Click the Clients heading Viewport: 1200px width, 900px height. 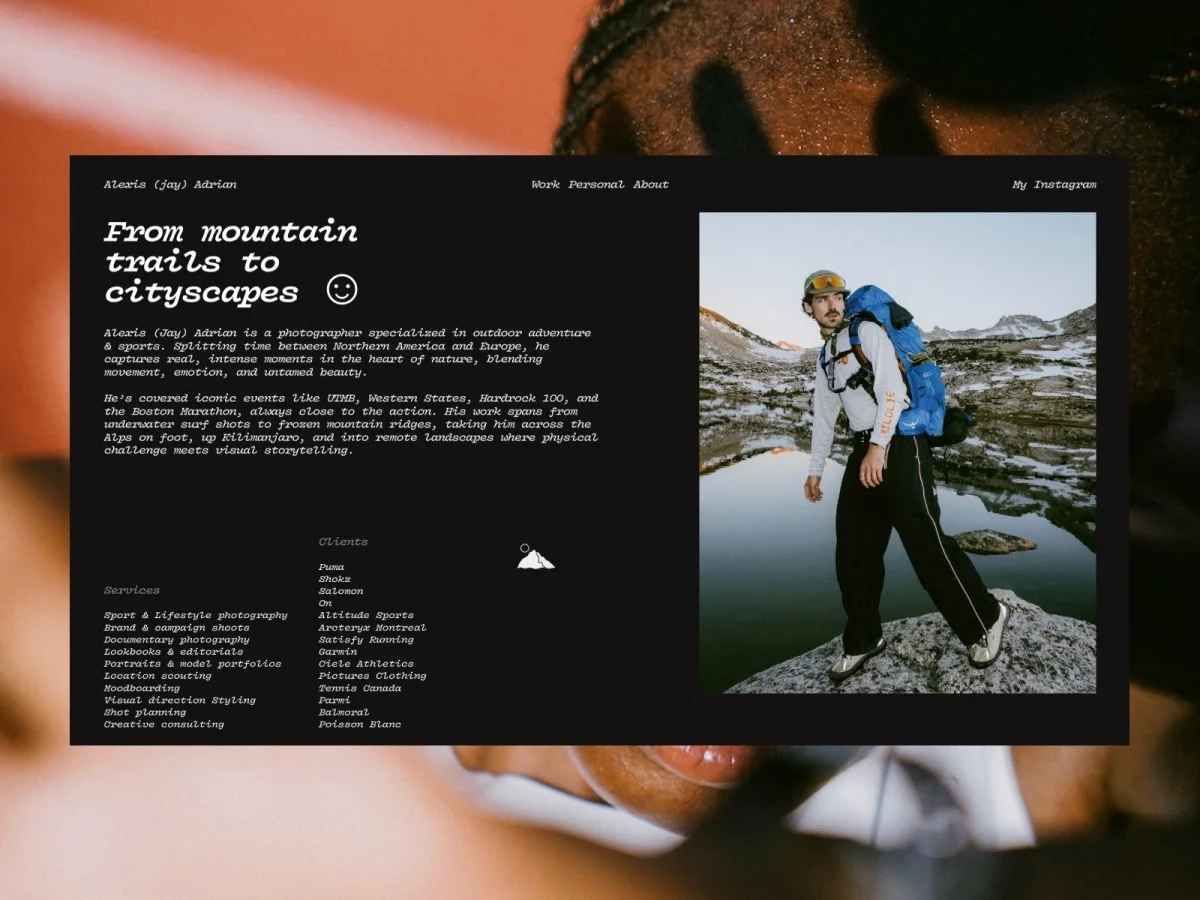pyautogui.click(x=343, y=542)
